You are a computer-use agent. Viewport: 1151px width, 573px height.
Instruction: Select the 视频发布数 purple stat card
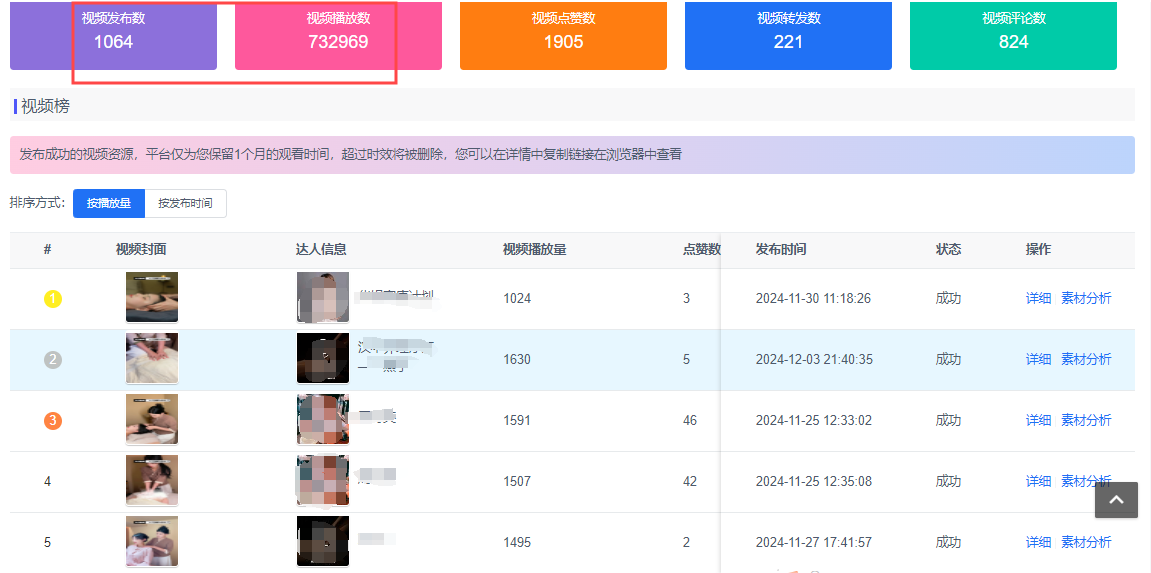[x=113, y=35]
